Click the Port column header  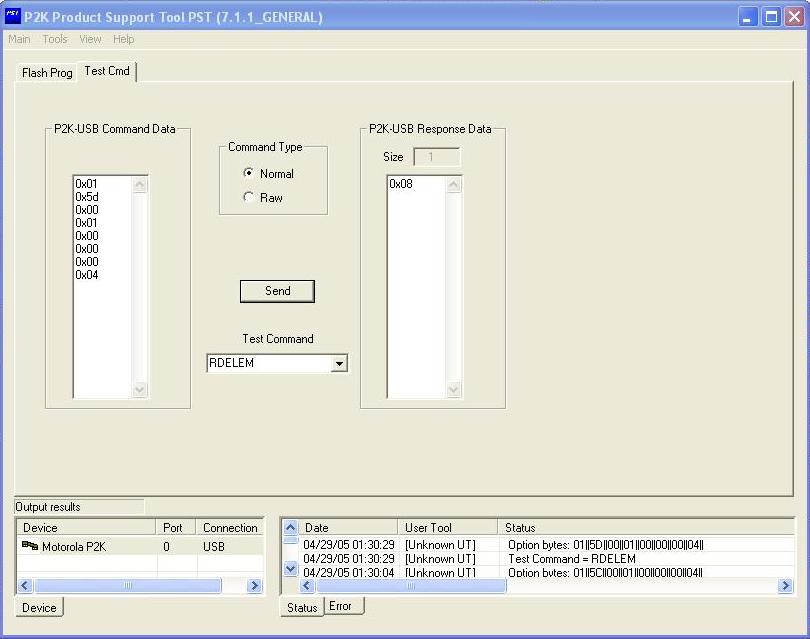coord(176,527)
